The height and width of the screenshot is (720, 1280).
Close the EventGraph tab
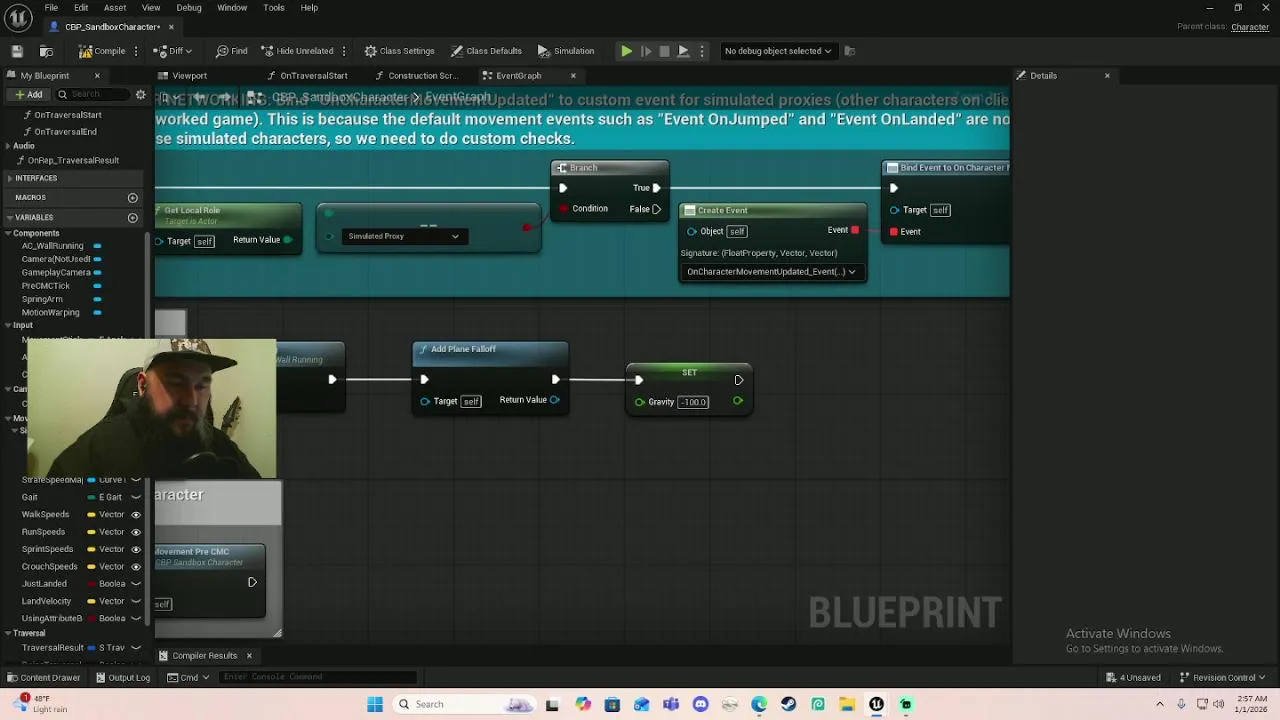(x=573, y=76)
